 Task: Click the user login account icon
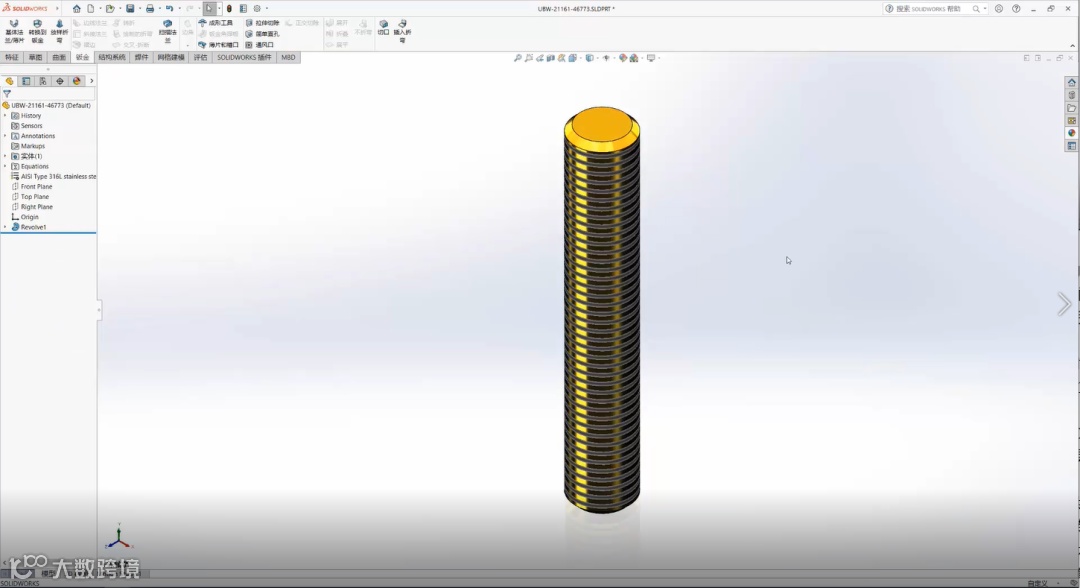coord(999,9)
